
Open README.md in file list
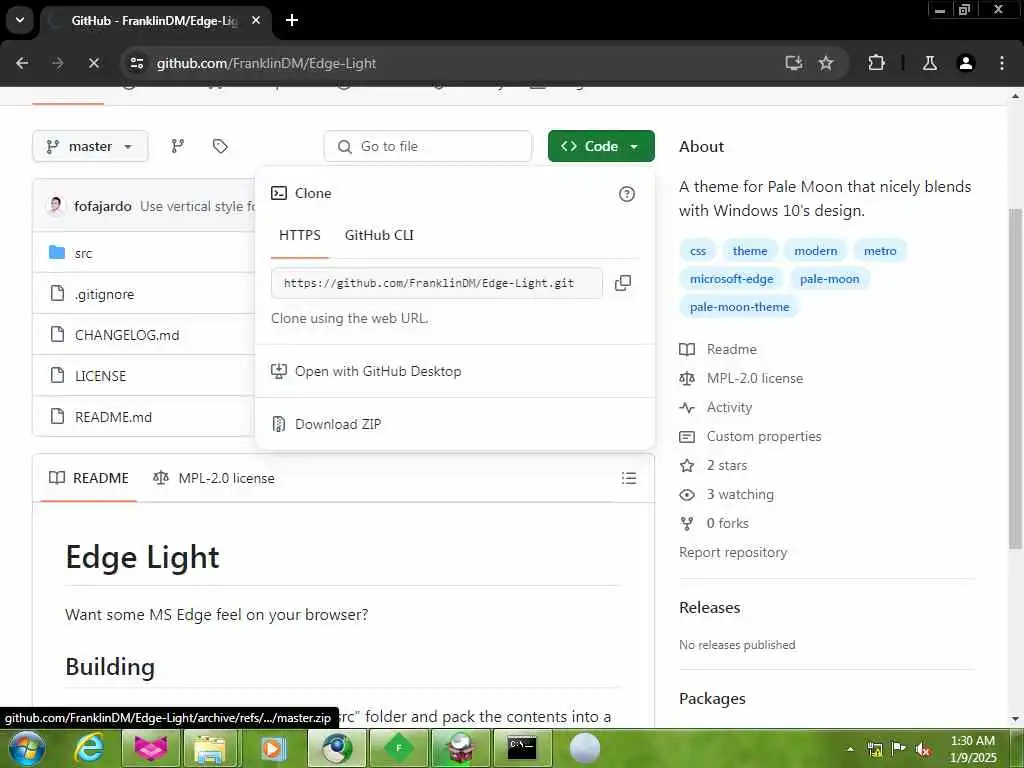coord(113,417)
